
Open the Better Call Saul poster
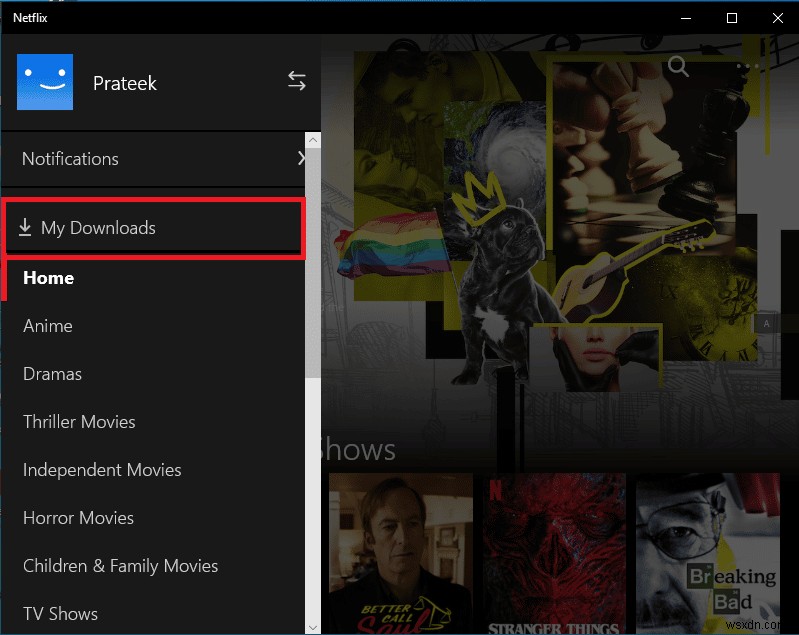coord(401,553)
